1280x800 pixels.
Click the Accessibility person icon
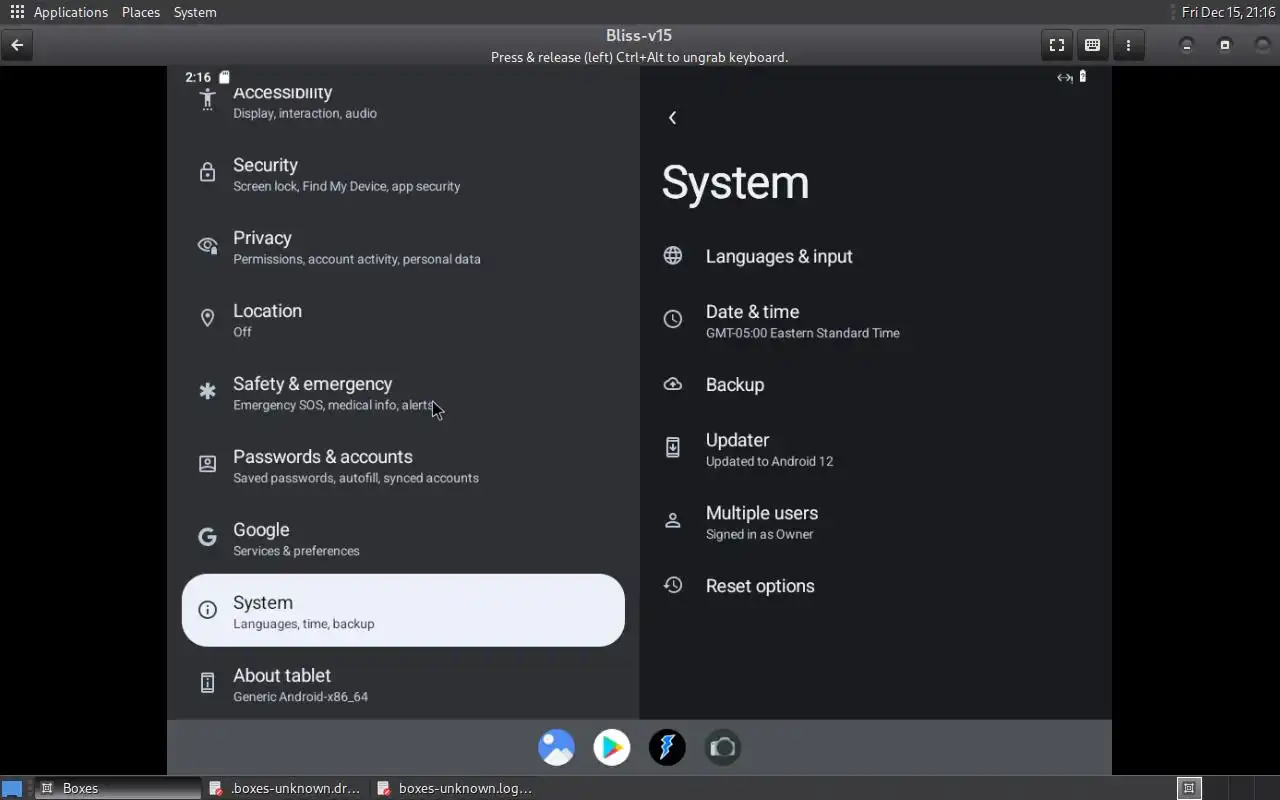[x=207, y=99]
